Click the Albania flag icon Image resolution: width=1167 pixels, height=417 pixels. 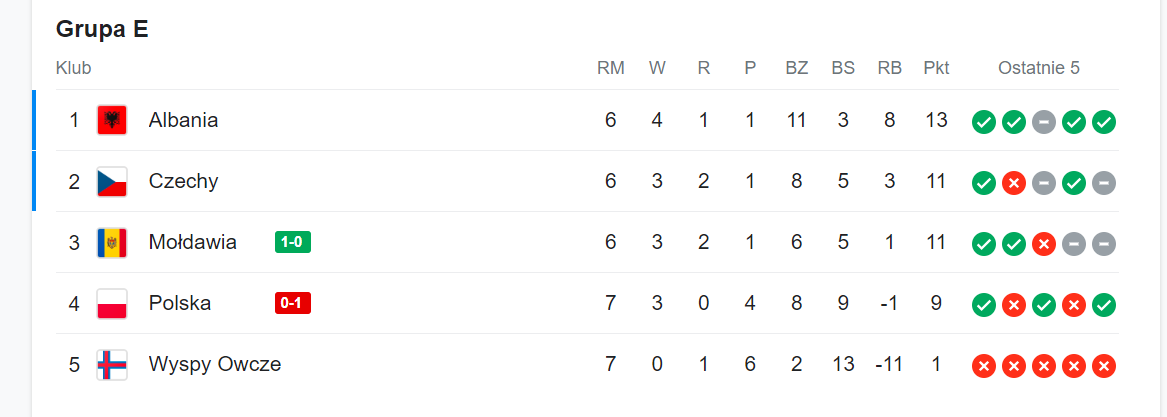coord(112,120)
